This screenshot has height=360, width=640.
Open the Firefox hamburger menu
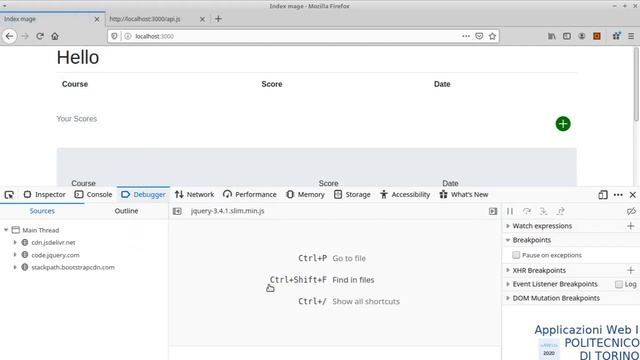click(x=631, y=36)
